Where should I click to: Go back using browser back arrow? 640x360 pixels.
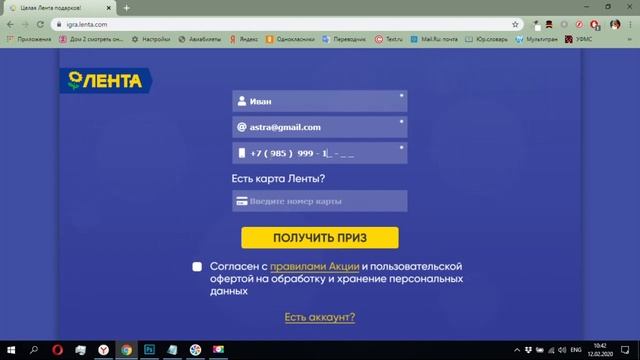click(10, 24)
